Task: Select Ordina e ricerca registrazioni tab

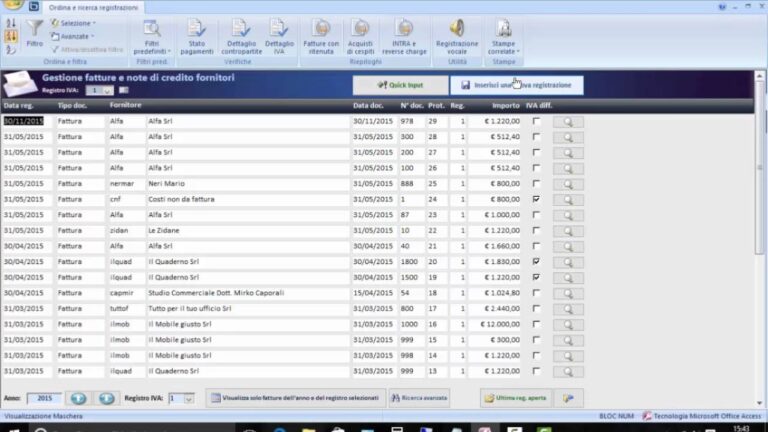Action: (x=93, y=7)
